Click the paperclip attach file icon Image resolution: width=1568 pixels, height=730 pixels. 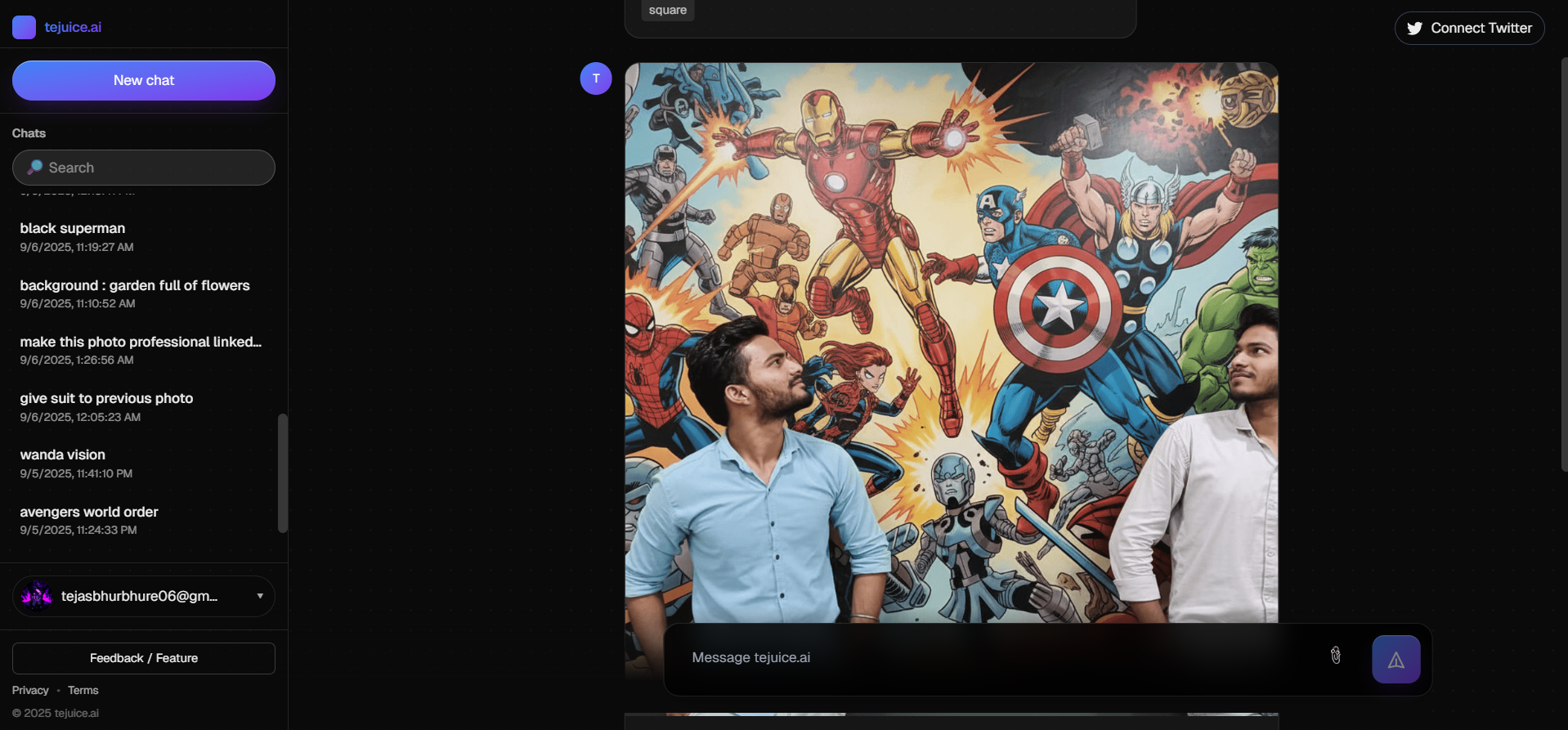click(1335, 656)
